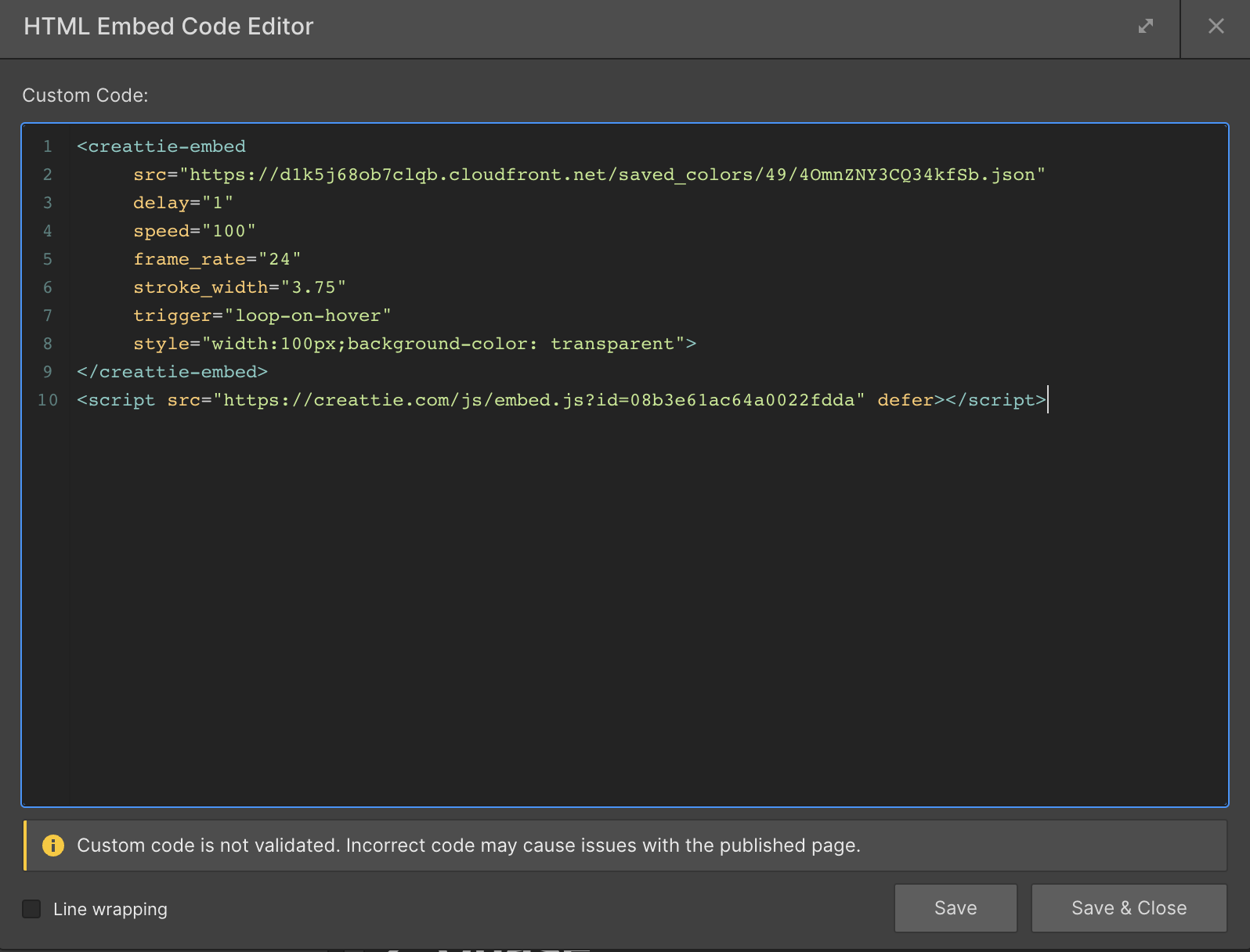
Task: Click the closing creattie-embed tag
Action: tap(172, 372)
